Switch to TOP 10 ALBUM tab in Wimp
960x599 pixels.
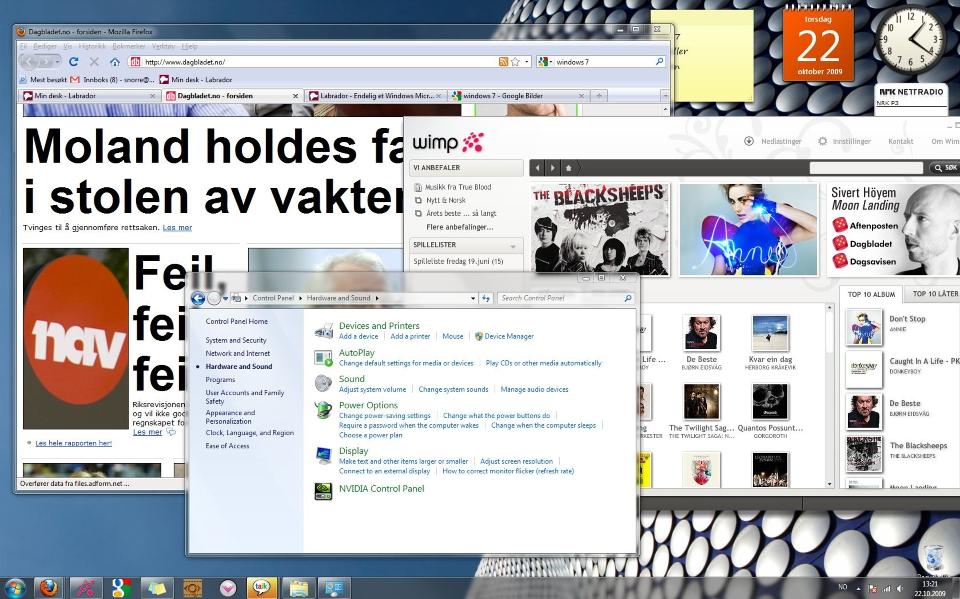tap(871, 295)
